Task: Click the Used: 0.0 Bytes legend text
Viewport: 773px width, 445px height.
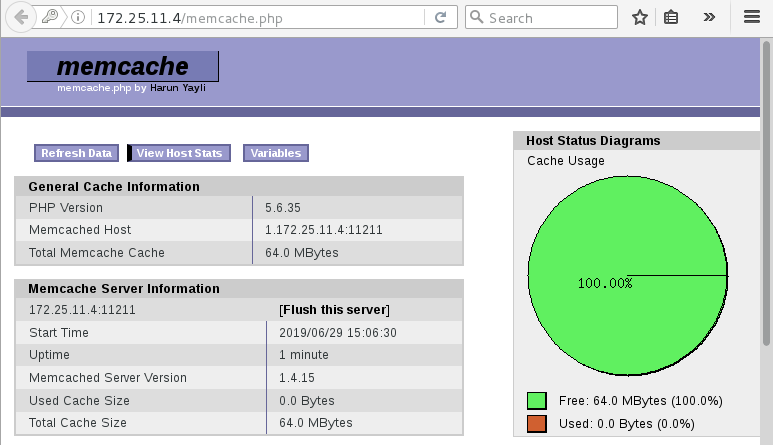Action: tap(627, 423)
